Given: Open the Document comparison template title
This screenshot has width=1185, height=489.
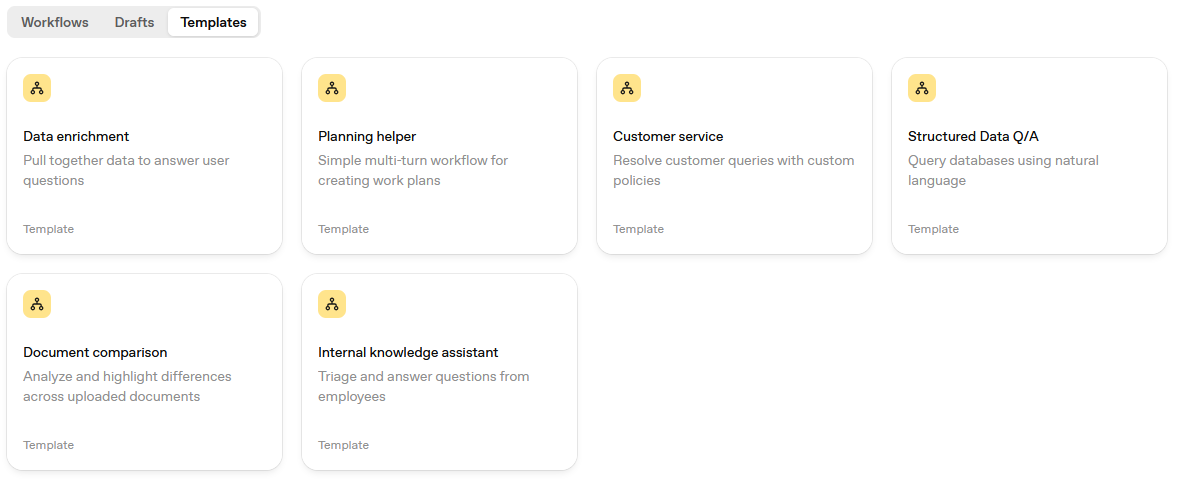Looking at the screenshot, I should pos(95,352).
